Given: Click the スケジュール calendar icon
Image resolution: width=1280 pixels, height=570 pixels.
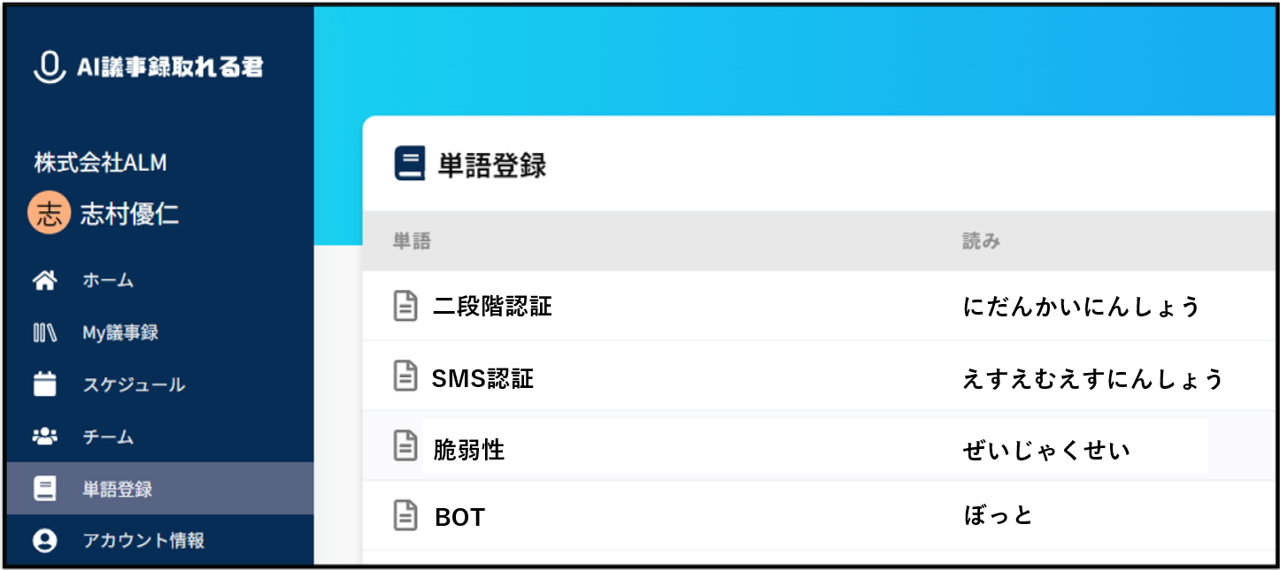Looking at the screenshot, I should click(45, 385).
